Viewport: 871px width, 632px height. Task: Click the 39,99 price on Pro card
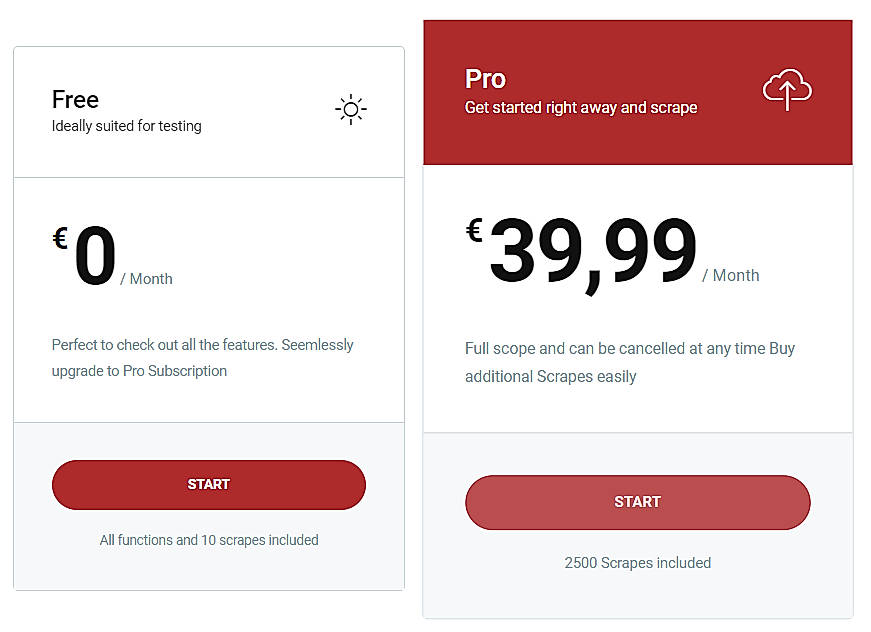point(590,248)
